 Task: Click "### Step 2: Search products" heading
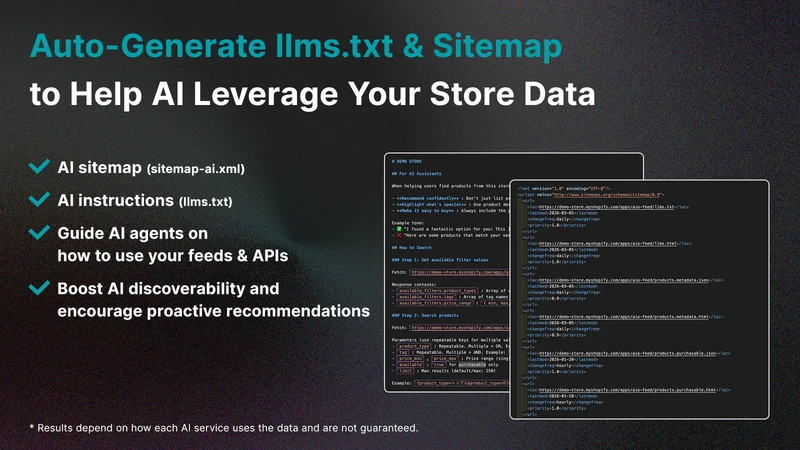pyautogui.click(x=425, y=315)
